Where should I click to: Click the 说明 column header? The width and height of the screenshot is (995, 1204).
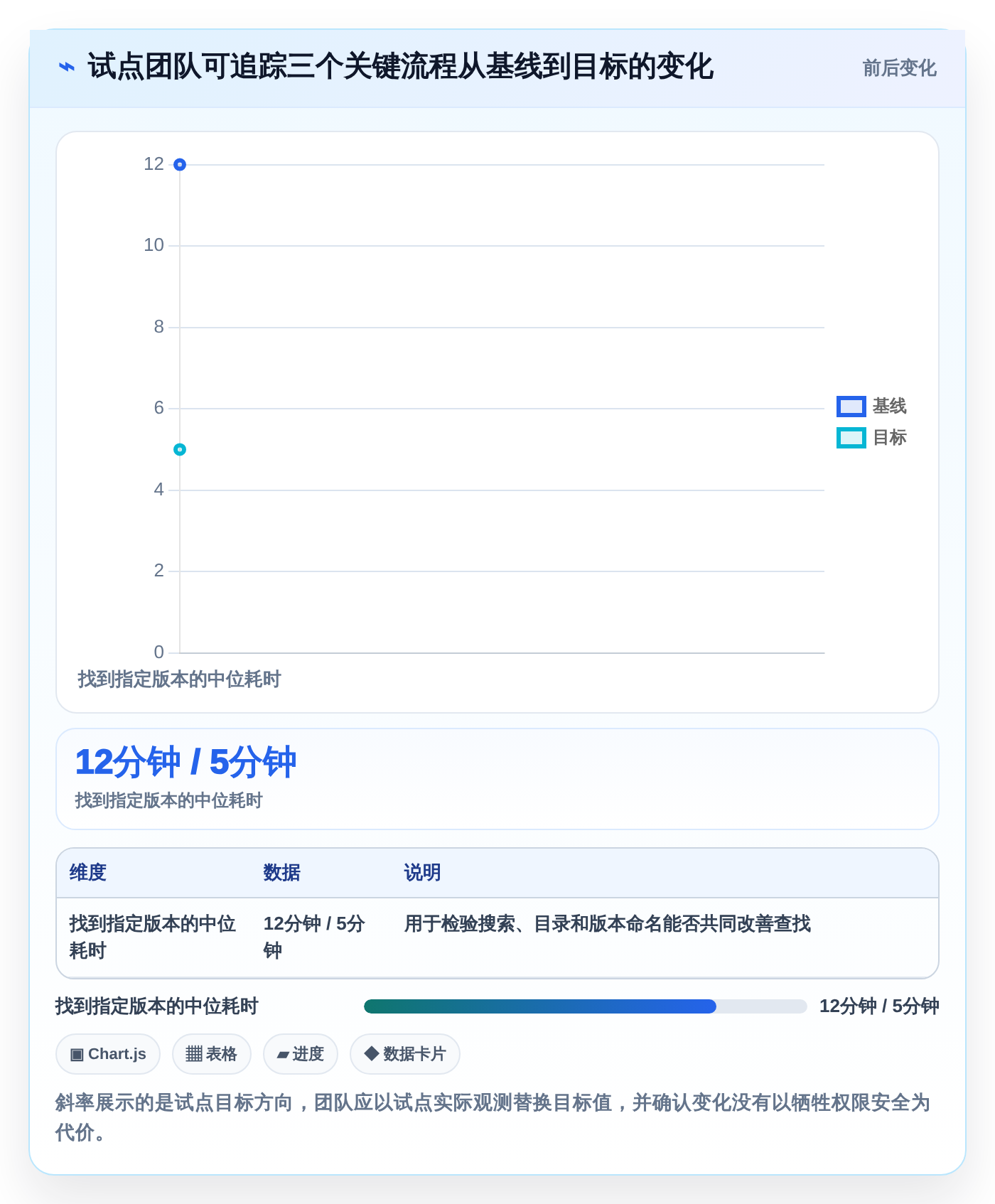click(422, 873)
